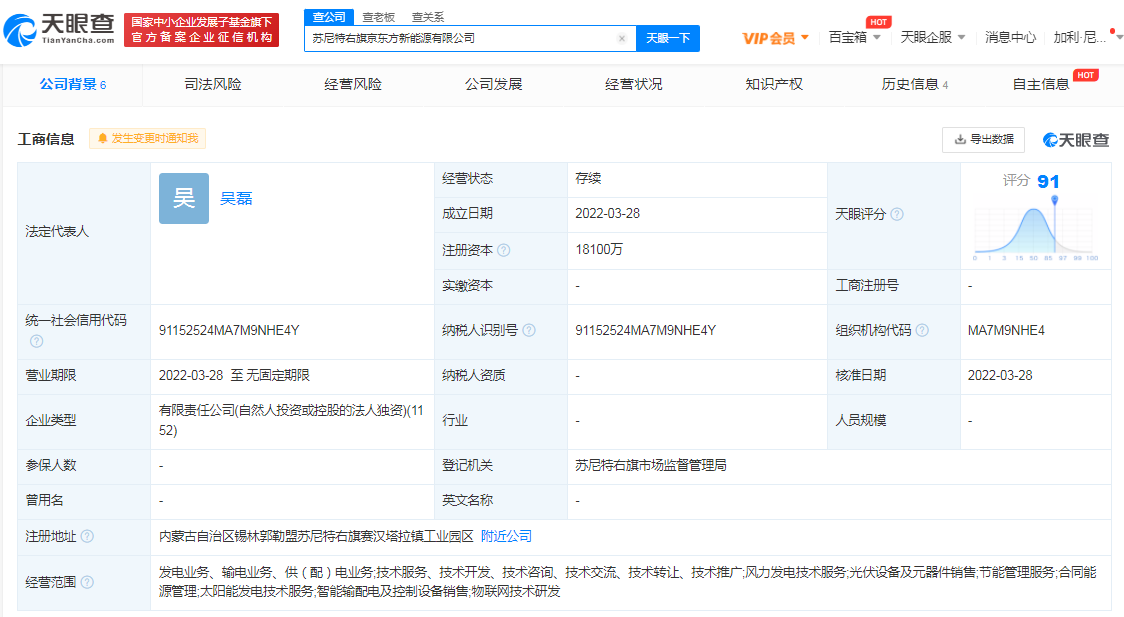Click the 国家中小企业发展子基金 red banner
1124x617 pixels.
pos(201,30)
